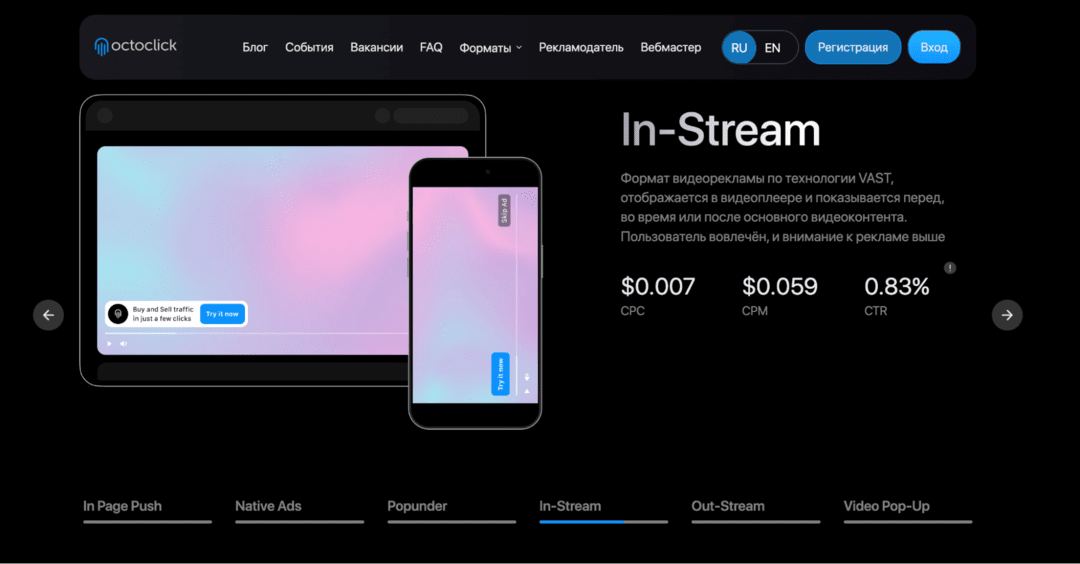Image resolution: width=1080 pixels, height=564 pixels.
Task: Expand the Форматы dropdown menu
Action: tap(490, 48)
